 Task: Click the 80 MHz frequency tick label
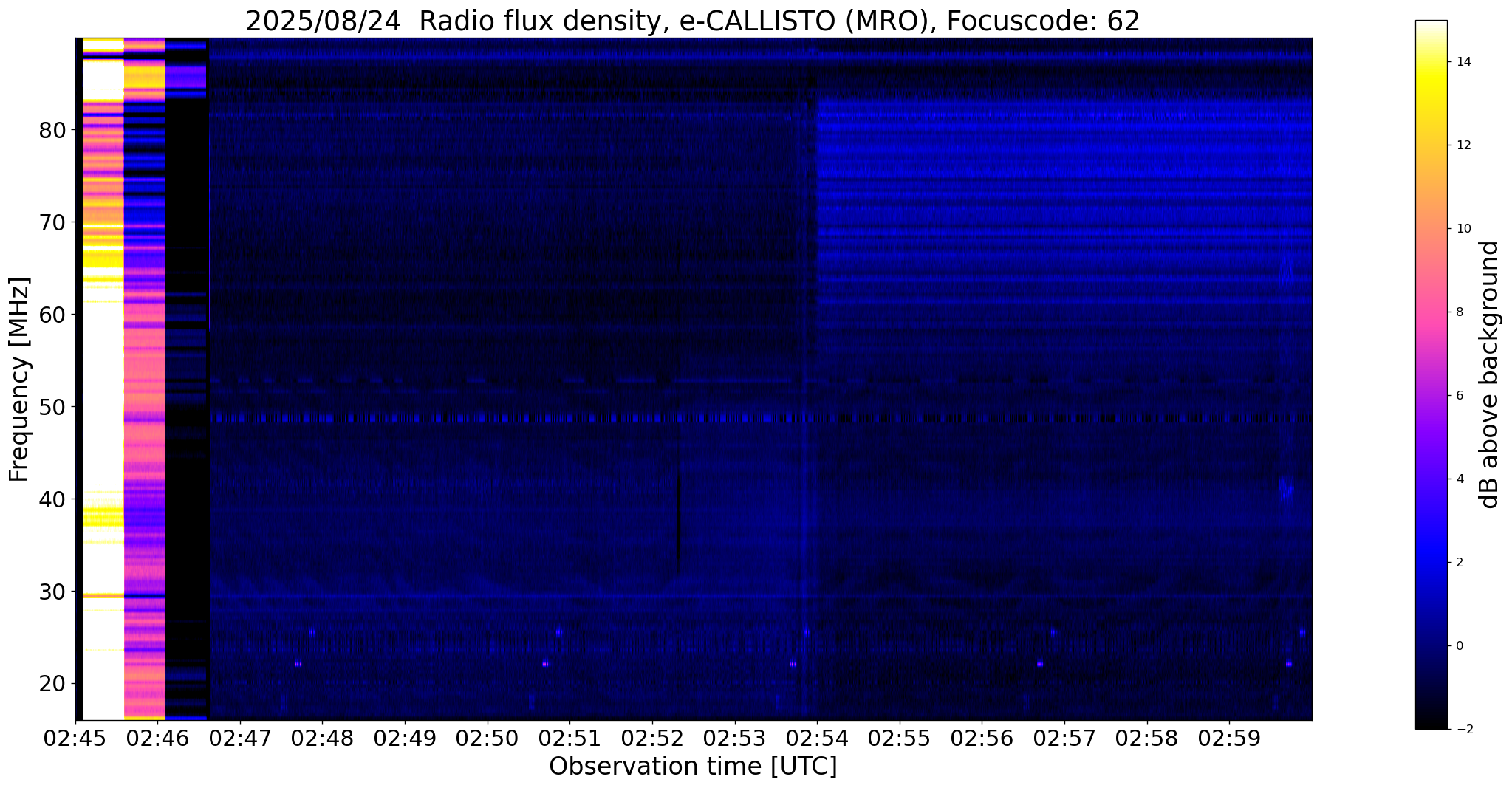52,130
